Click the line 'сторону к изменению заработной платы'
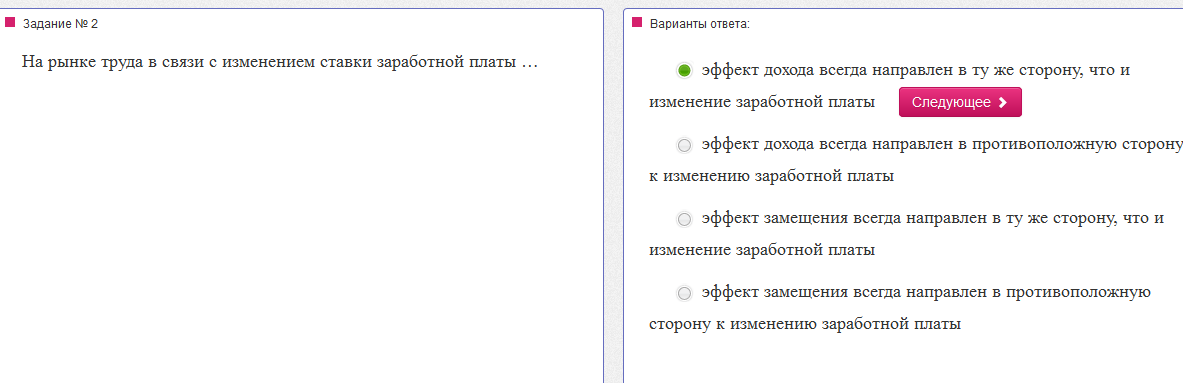 (x=805, y=325)
